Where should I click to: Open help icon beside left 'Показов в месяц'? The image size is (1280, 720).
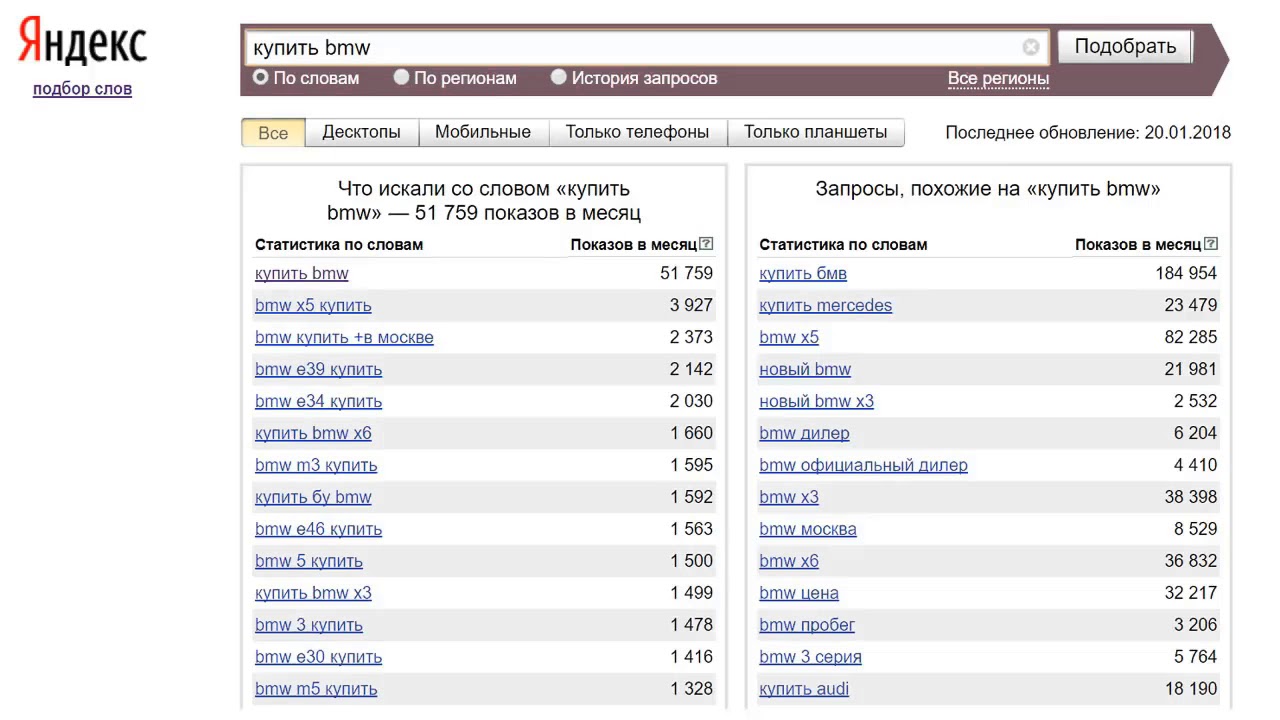pos(707,243)
